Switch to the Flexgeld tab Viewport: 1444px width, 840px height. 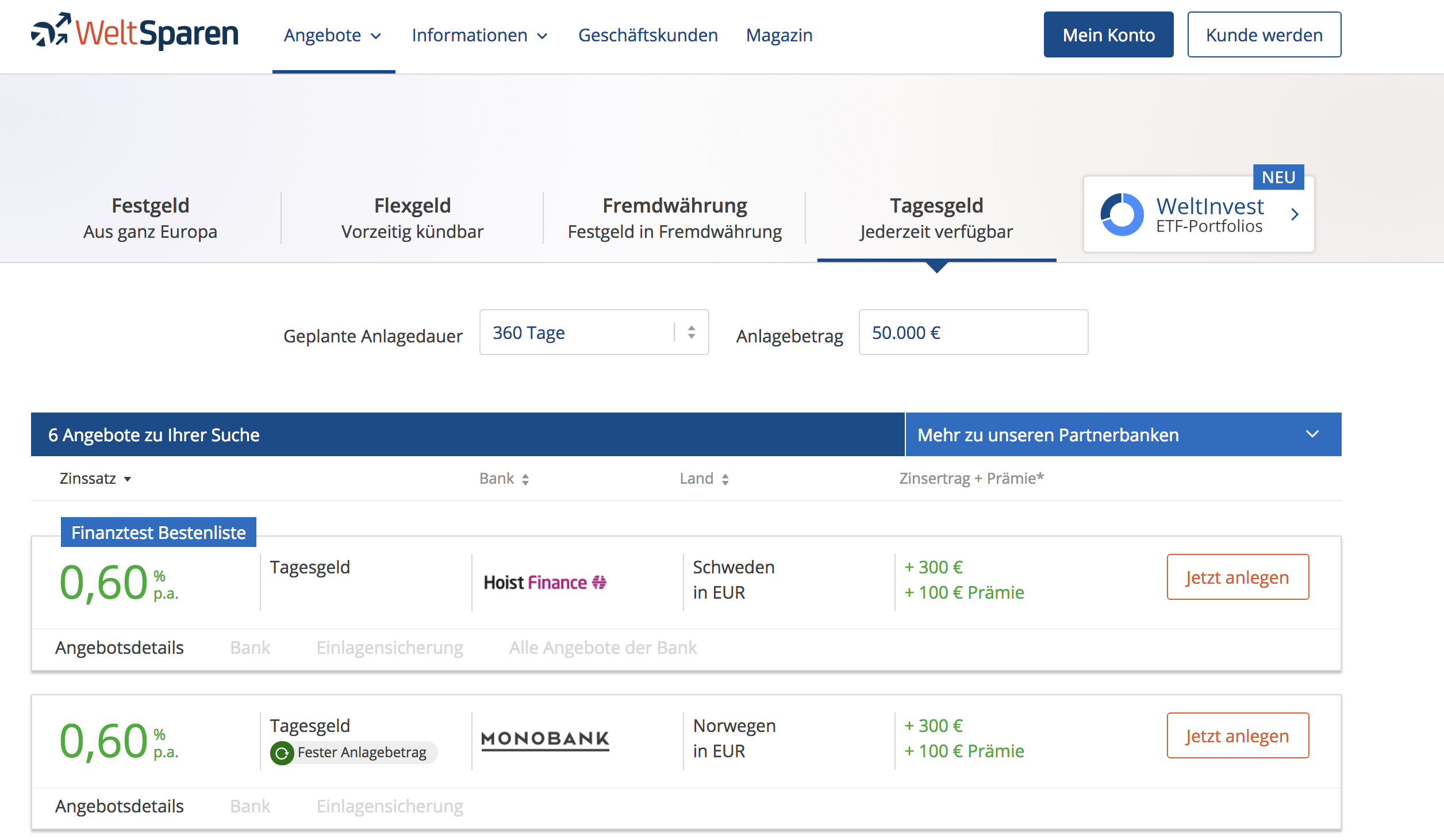[x=412, y=218]
